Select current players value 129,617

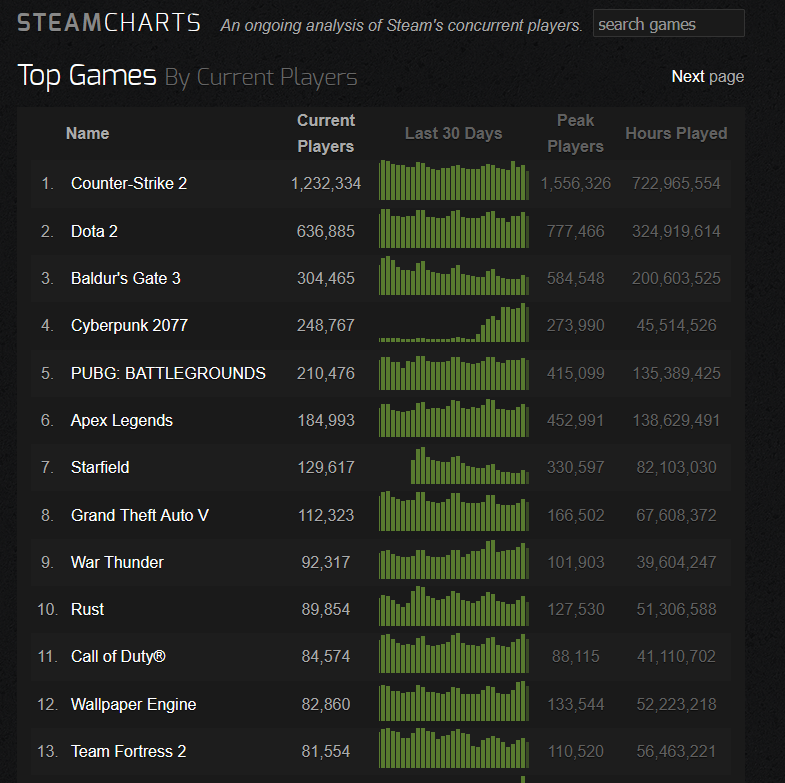tap(326, 468)
